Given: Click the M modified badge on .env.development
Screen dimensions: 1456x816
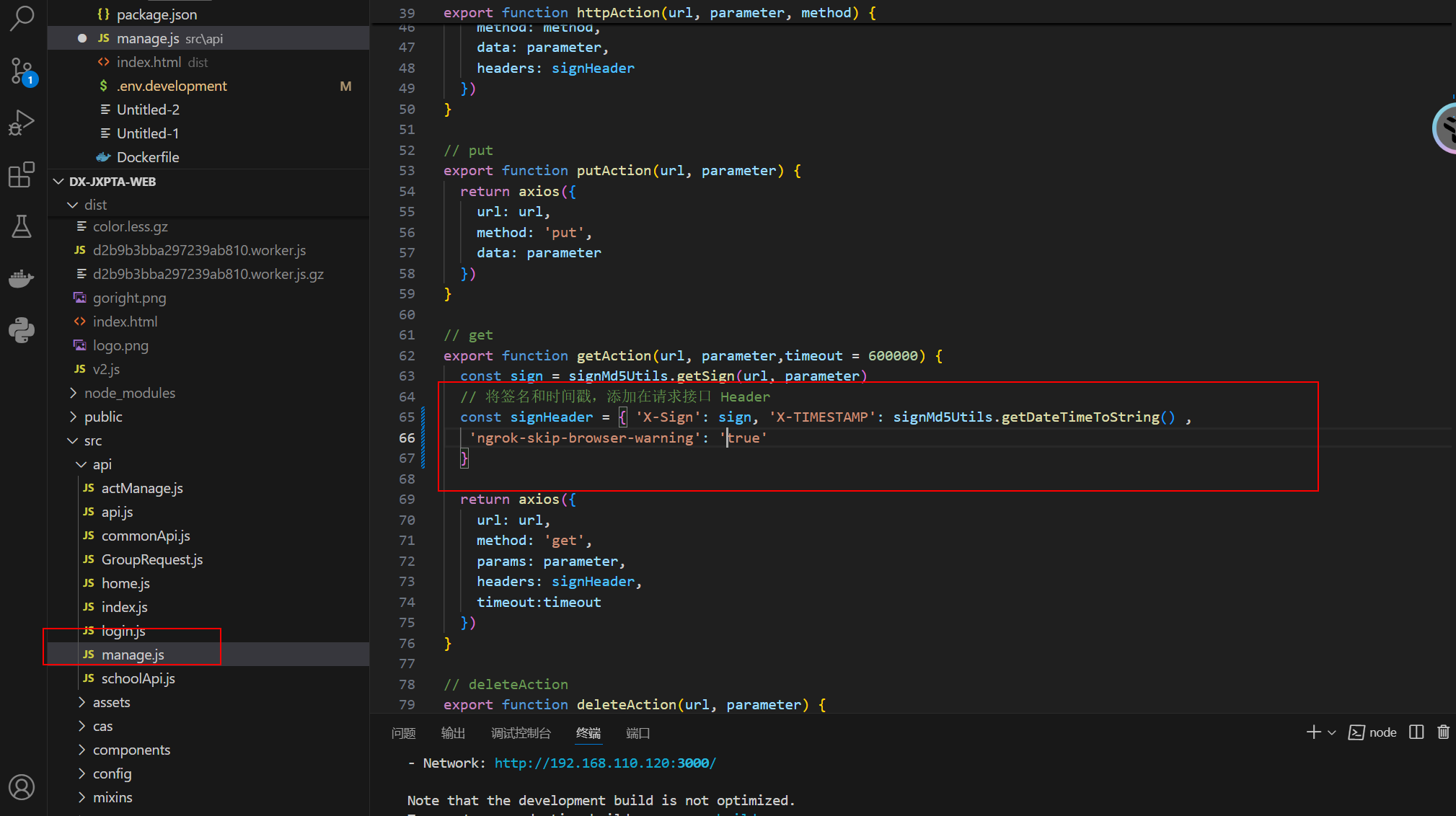Looking at the screenshot, I should [x=345, y=86].
